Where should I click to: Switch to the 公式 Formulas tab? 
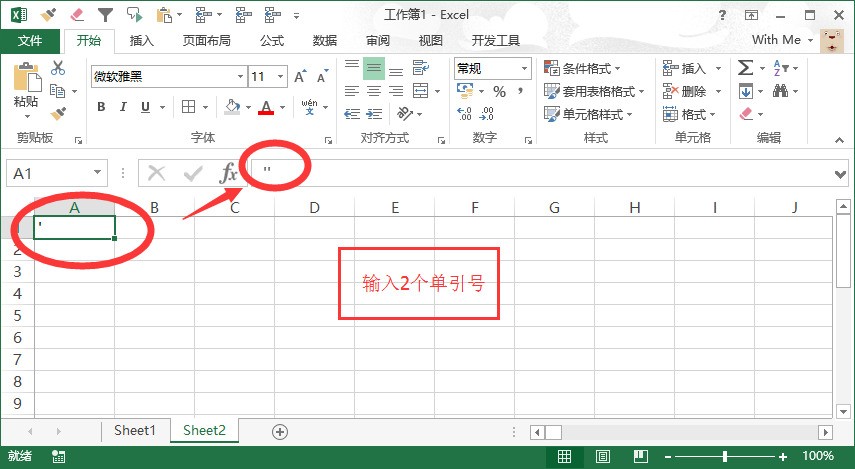(272, 40)
